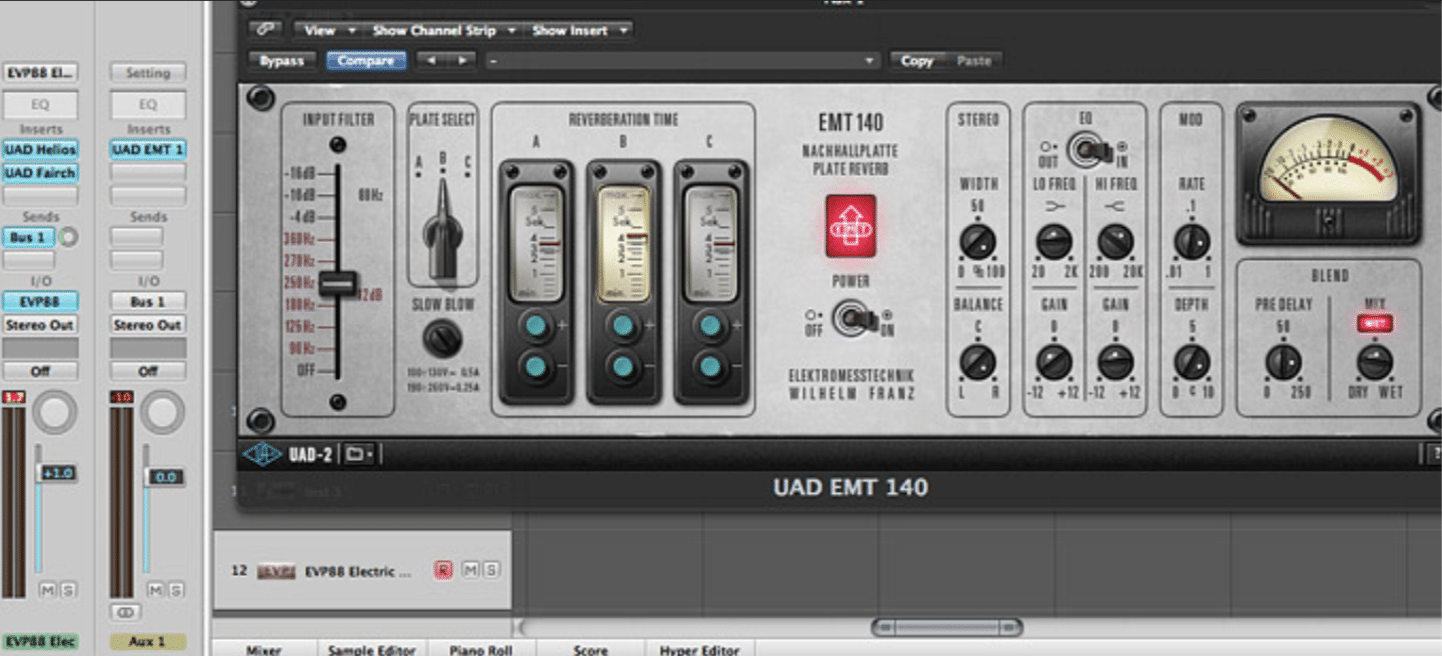
Task: Click the pan knob on EVP88 channel
Action: [x=54, y=412]
